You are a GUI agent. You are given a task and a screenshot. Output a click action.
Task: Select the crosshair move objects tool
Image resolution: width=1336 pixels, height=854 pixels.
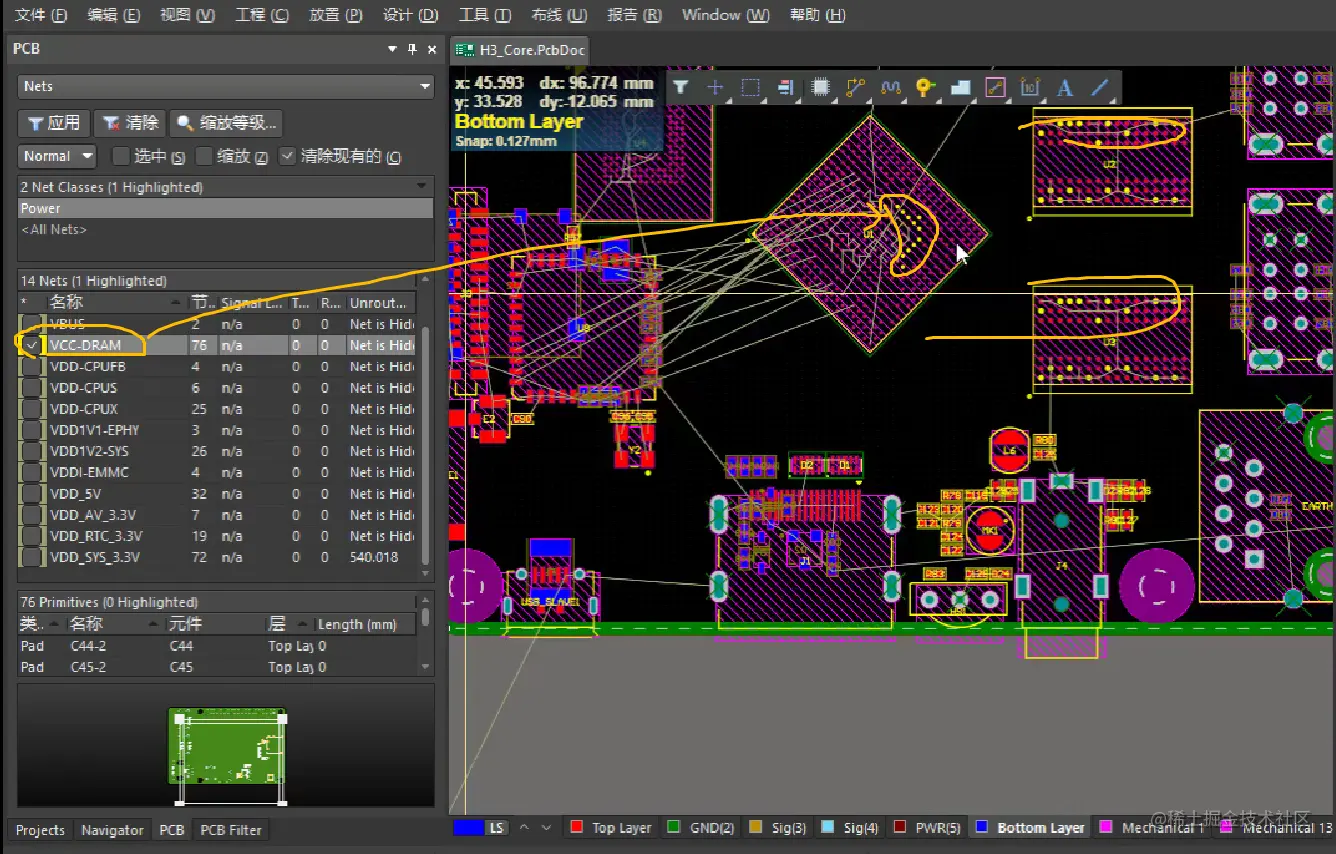(x=715, y=88)
